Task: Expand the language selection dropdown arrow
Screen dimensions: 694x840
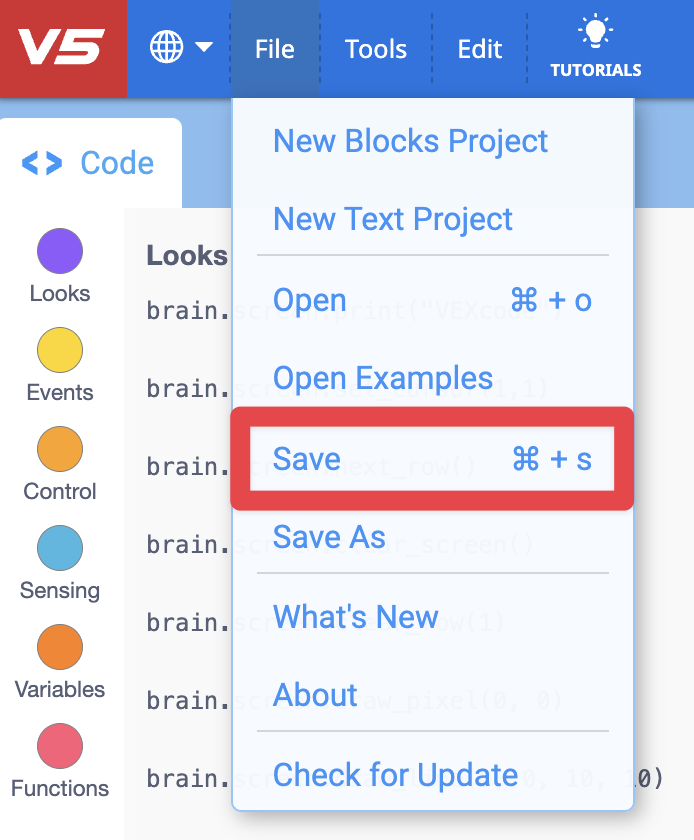Action: [203, 47]
